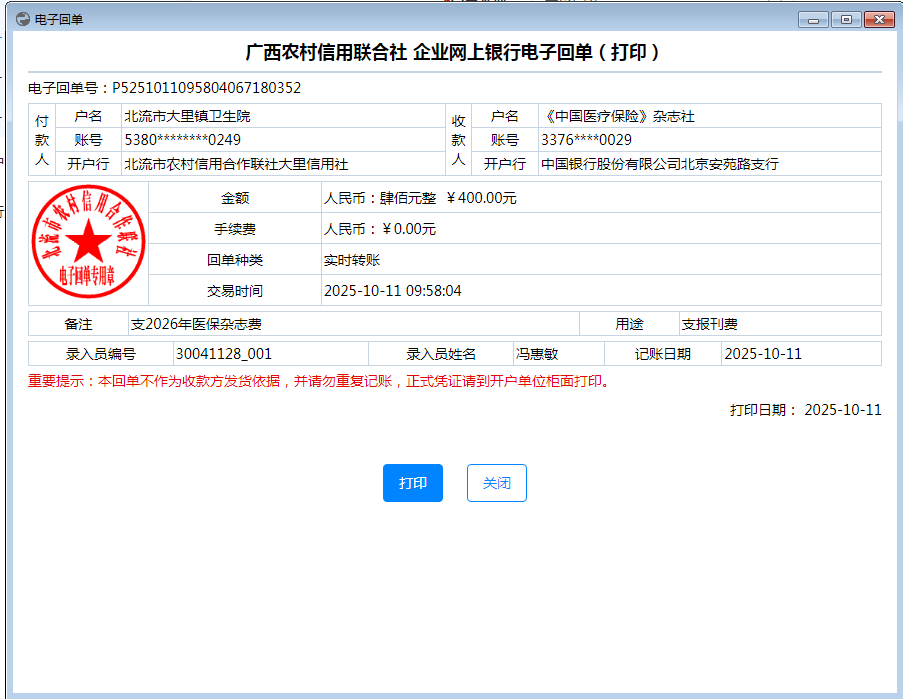Viewport: 903px width, 699px height.
Task: Click the red 重要提示 notice text
Action: [x=318, y=381]
